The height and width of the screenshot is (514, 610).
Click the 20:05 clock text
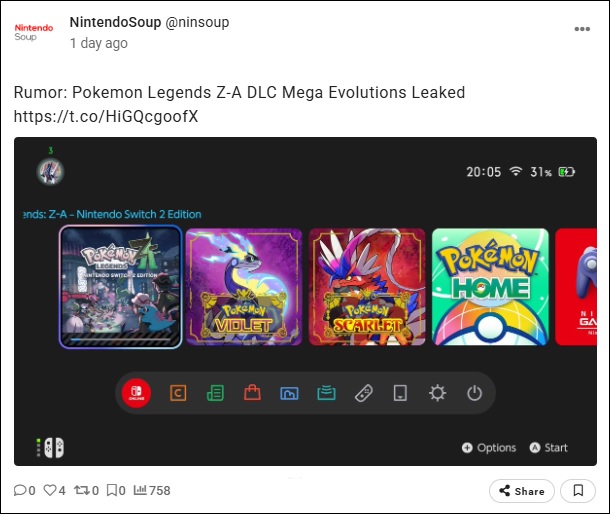point(484,172)
